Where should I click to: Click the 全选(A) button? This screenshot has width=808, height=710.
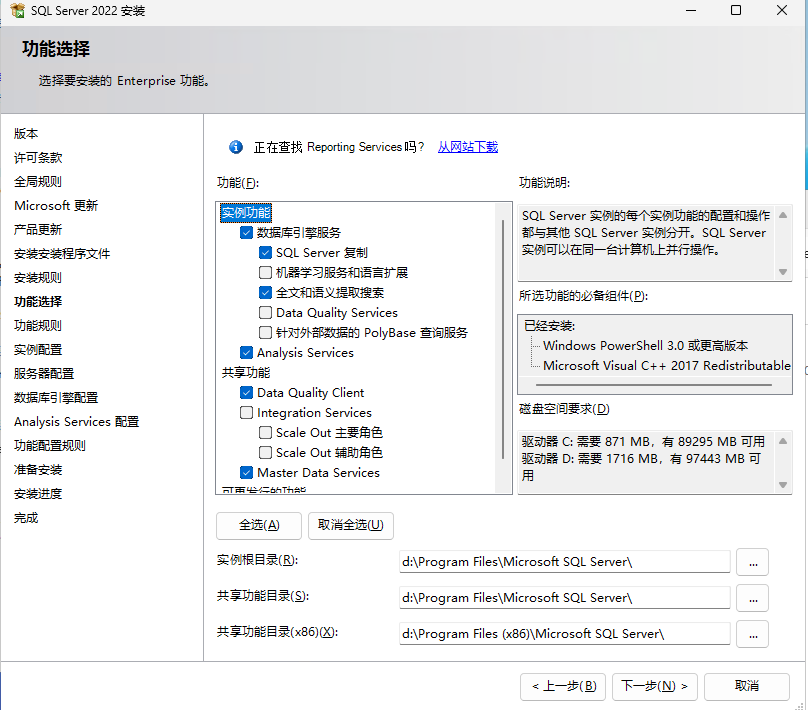259,526
